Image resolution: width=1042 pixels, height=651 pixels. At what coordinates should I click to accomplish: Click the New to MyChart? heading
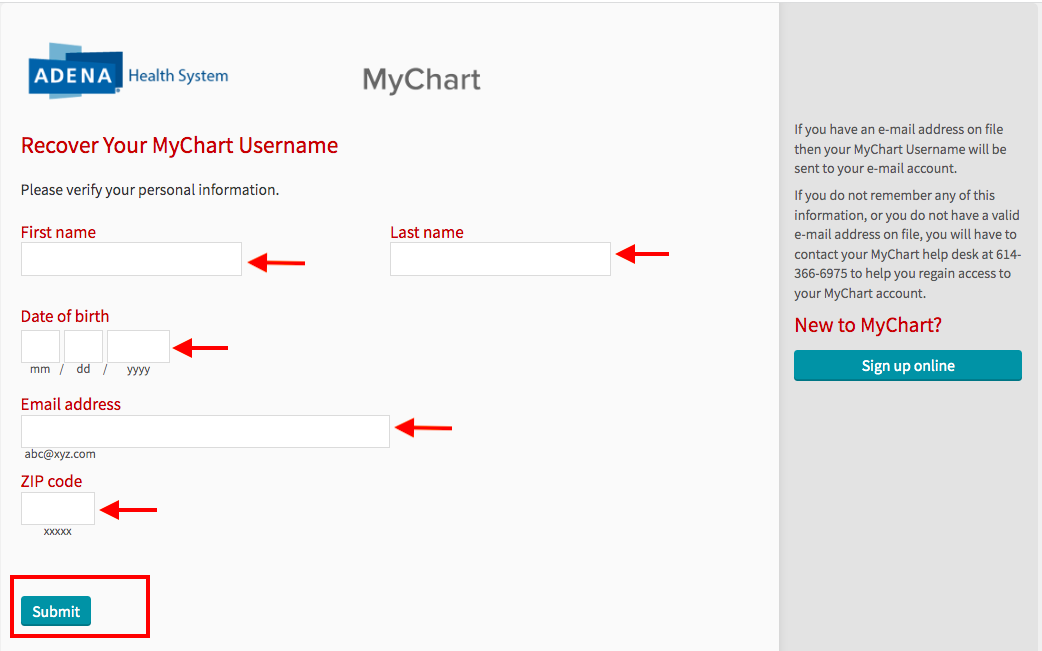[x=867, y=325]
